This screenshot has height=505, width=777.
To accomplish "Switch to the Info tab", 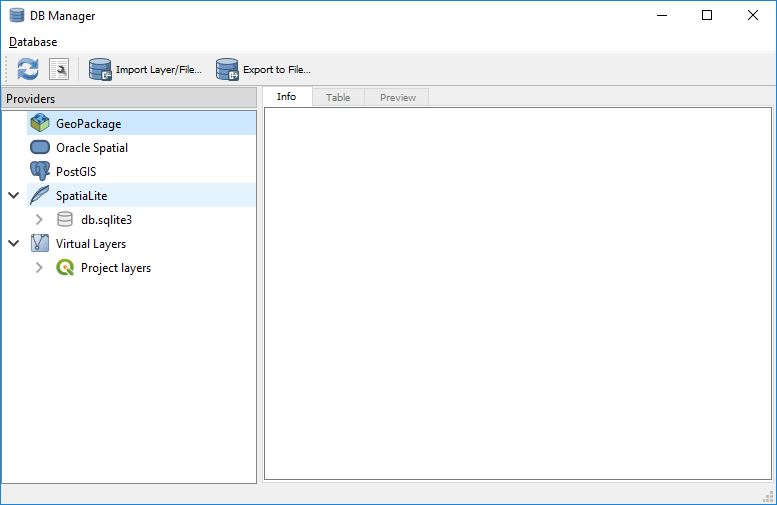I will pyautogui.click(x=286, y=97).
